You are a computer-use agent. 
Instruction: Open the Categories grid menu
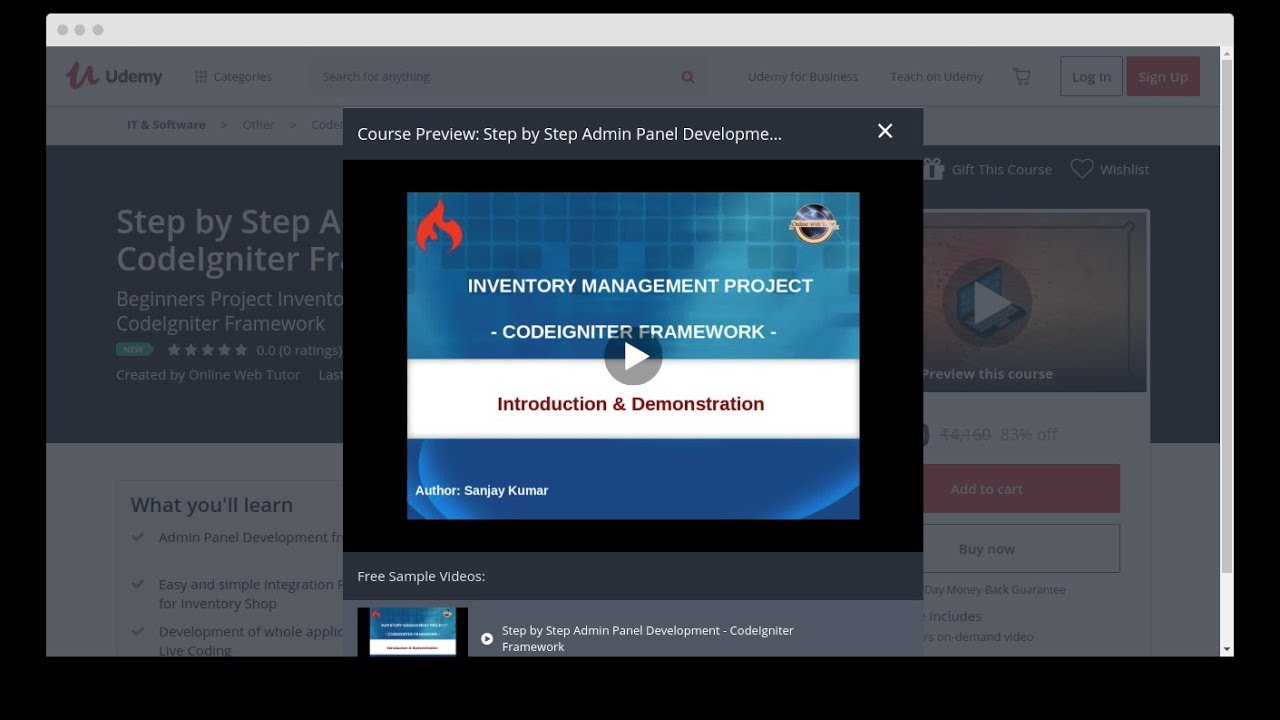point(233,76)
